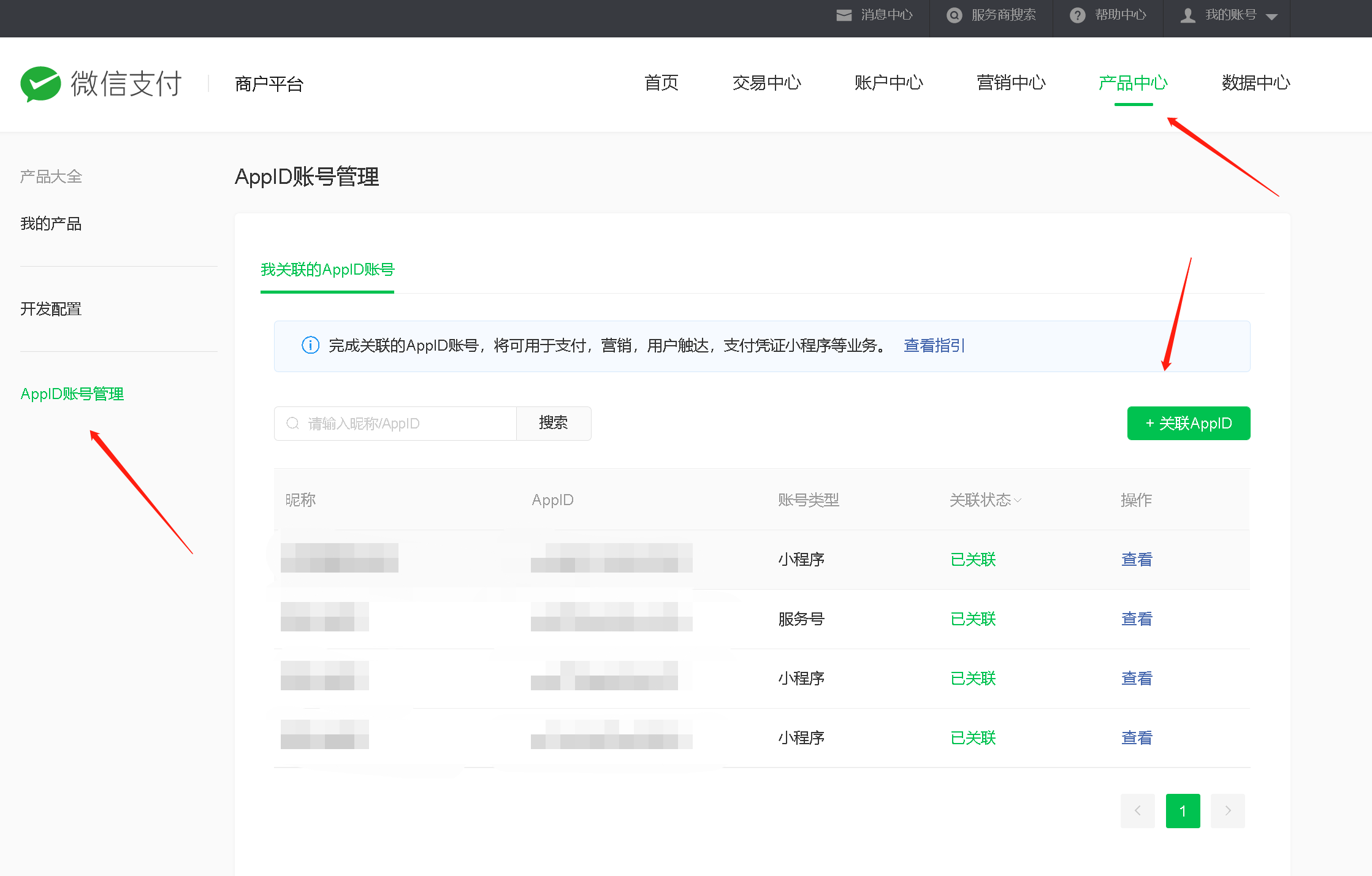Click the AppID账号管理 page heading
The width and height of the screenshot is (1372, 876).
pos(307,177)
